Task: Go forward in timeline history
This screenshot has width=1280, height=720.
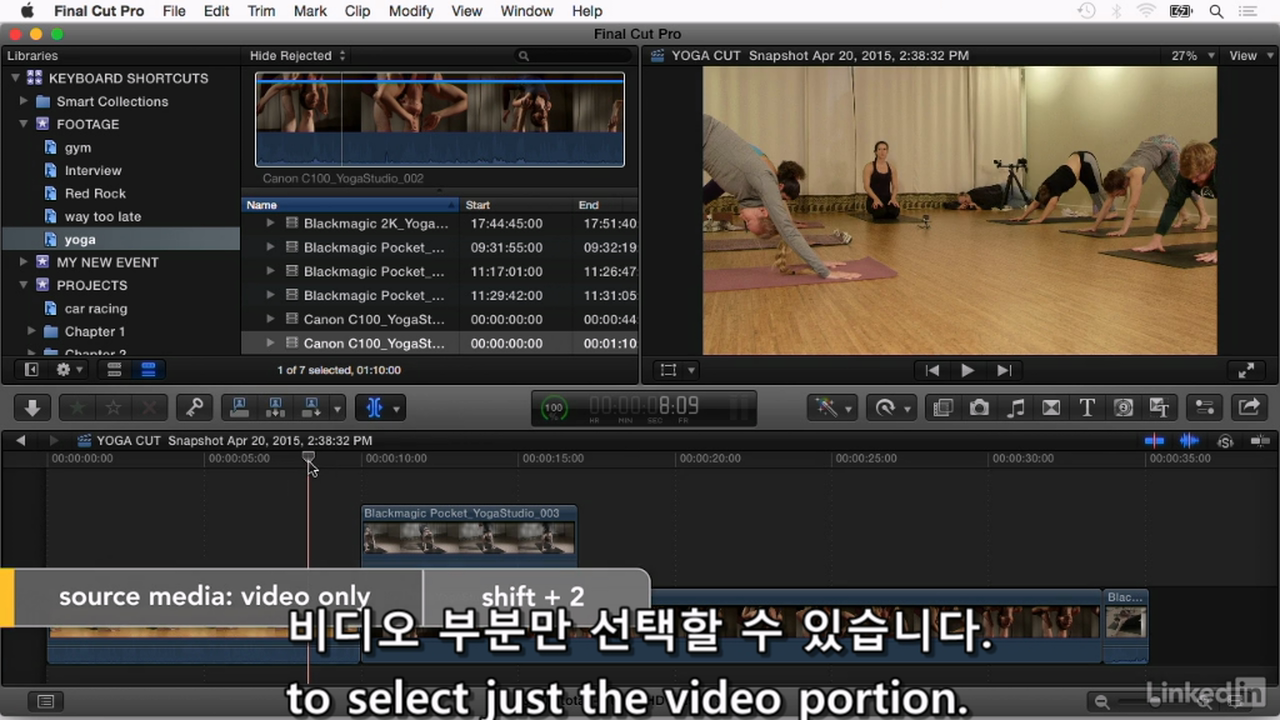Action: [54, 440]
